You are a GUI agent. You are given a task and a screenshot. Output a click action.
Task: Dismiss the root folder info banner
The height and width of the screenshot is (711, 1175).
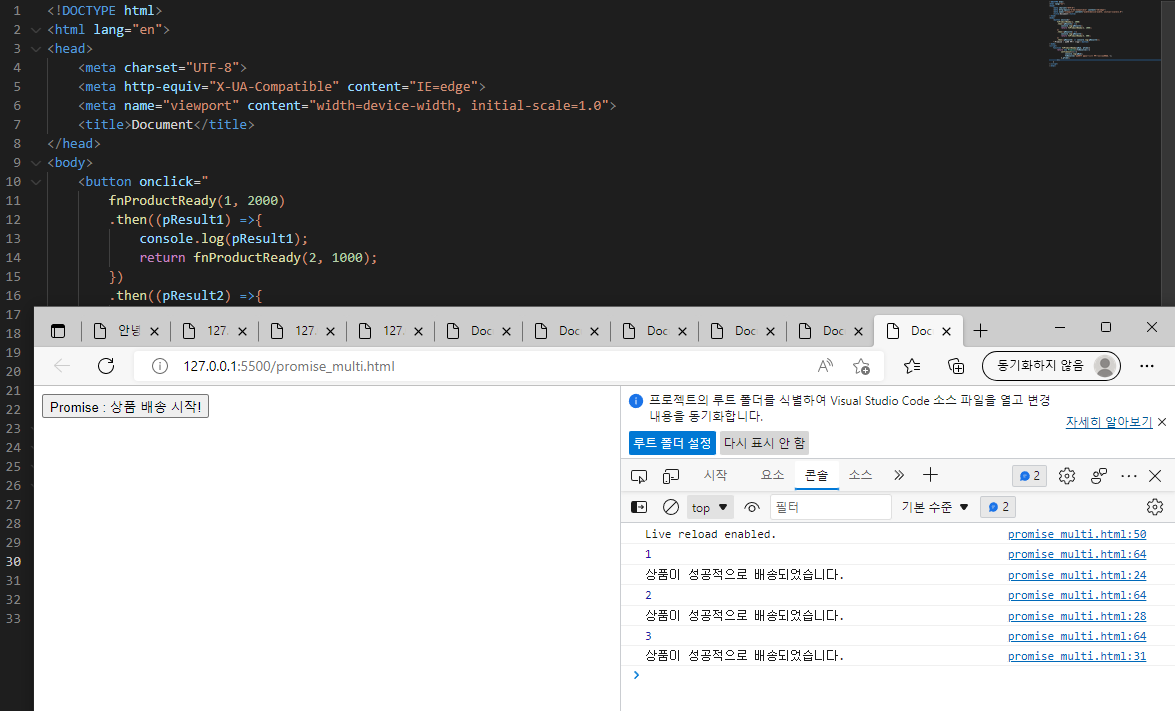[x=1162, y=422]
